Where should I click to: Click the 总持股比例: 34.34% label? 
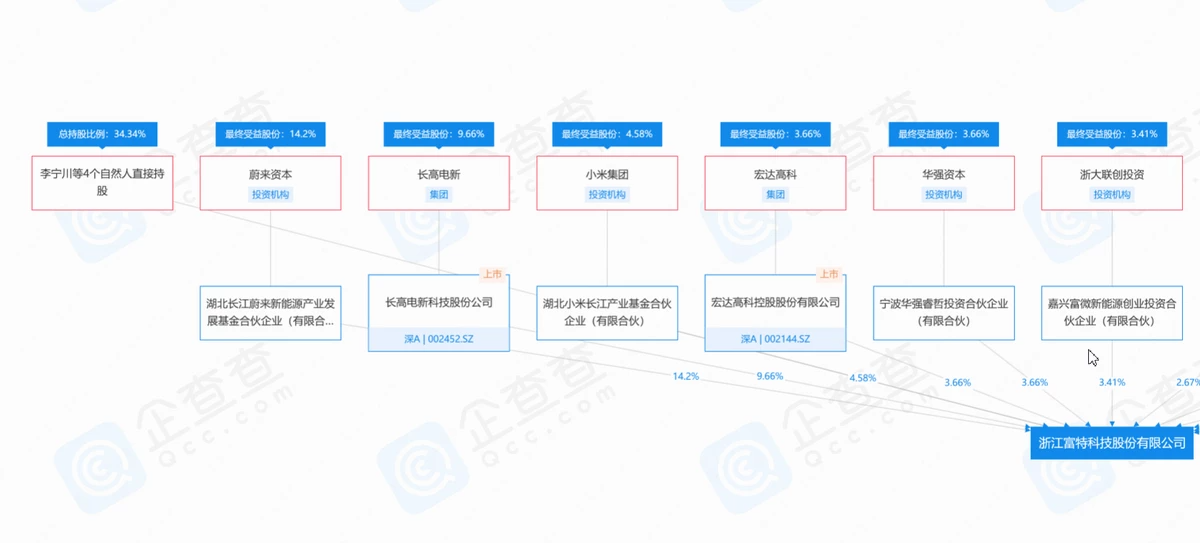tap(102, 134)
